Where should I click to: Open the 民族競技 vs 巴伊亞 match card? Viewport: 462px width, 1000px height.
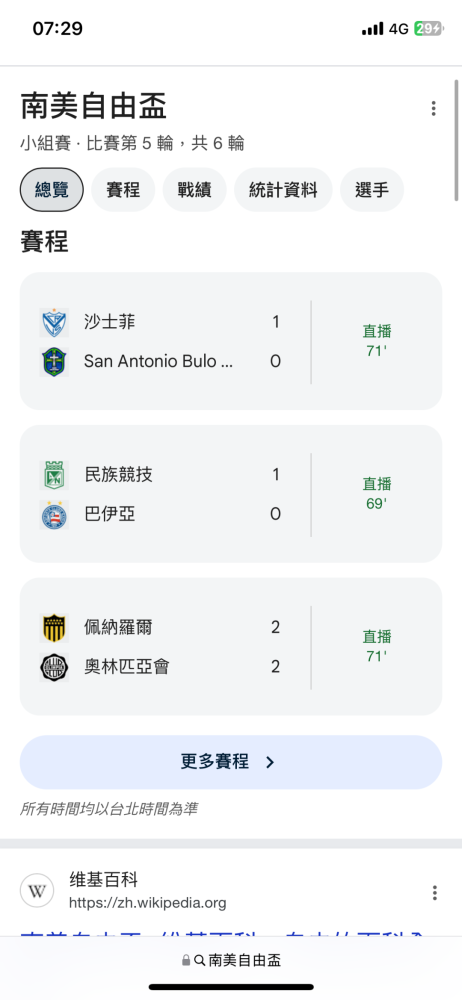coord(231,494)
